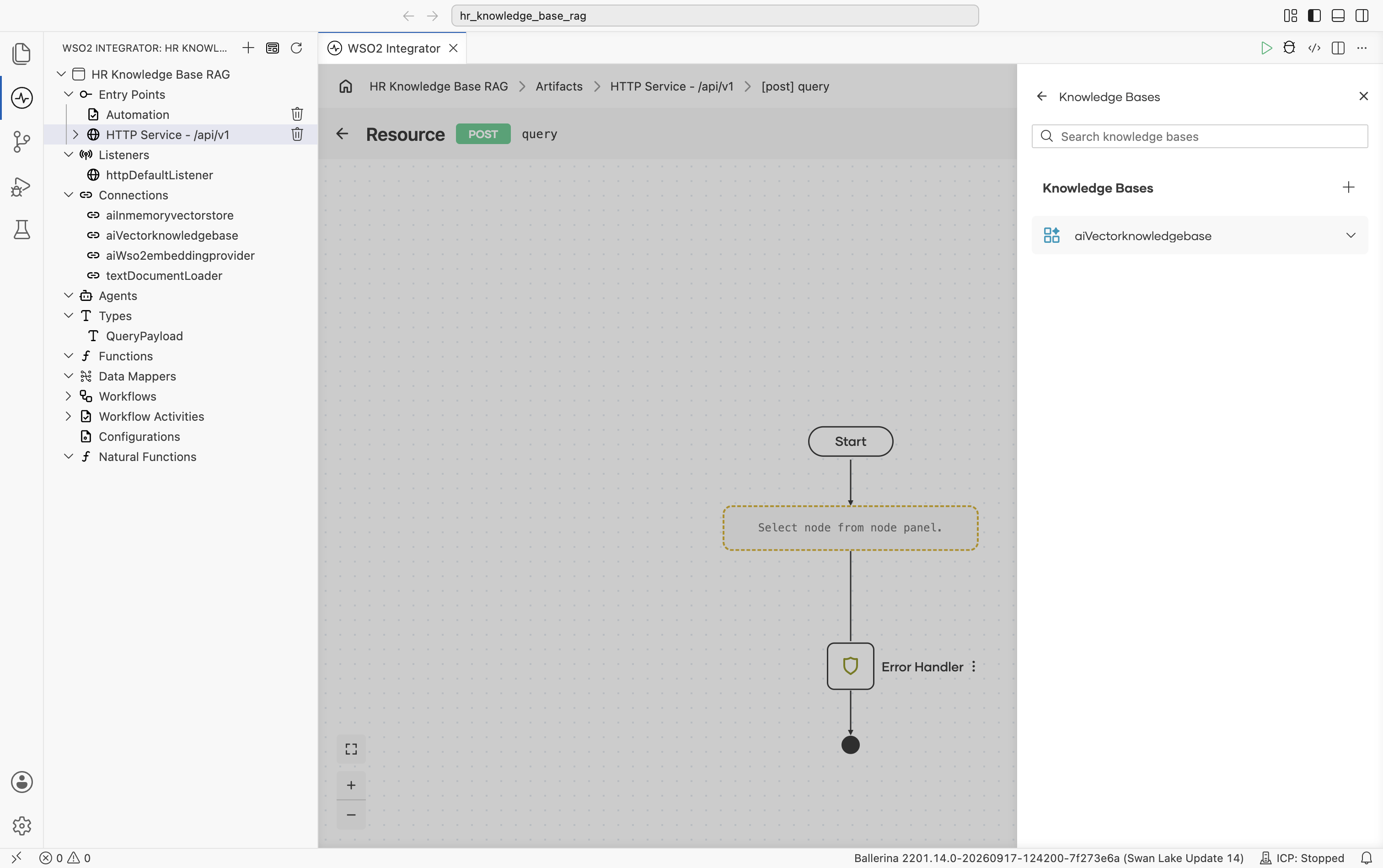
Task: Zoom out the flow diagram
Action: pyautogui.click(x=351, y=814)
